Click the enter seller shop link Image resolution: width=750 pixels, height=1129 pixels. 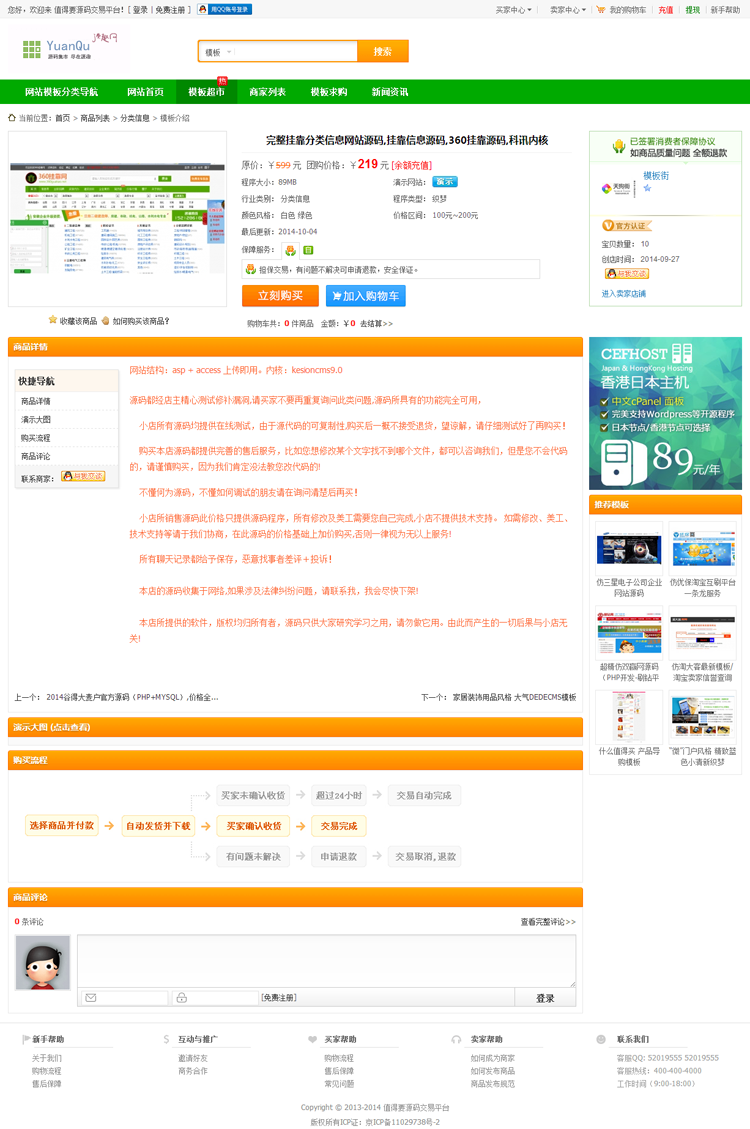(623, 294)
